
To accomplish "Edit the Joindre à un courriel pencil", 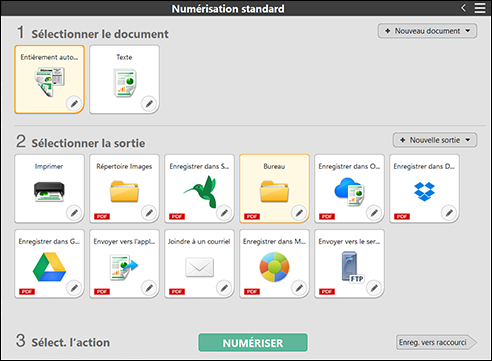I will pos(224,288).
